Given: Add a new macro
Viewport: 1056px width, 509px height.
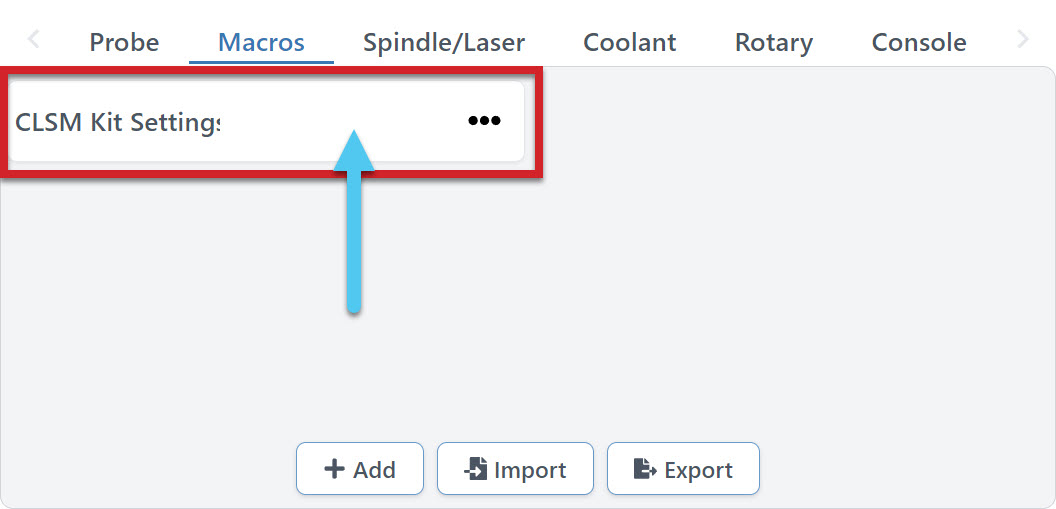Looking at the screenshot, I should tap(360, 469).
